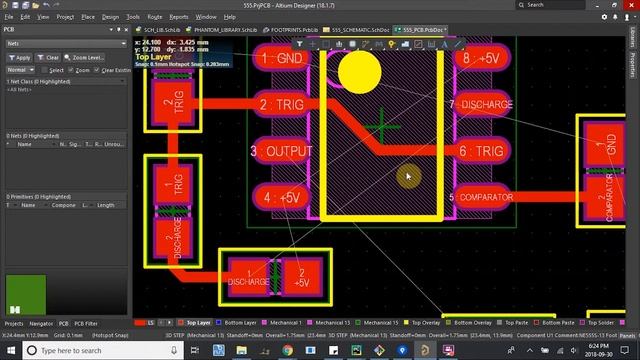Close the PCB panel
The image size is (640, 360).
126,29
